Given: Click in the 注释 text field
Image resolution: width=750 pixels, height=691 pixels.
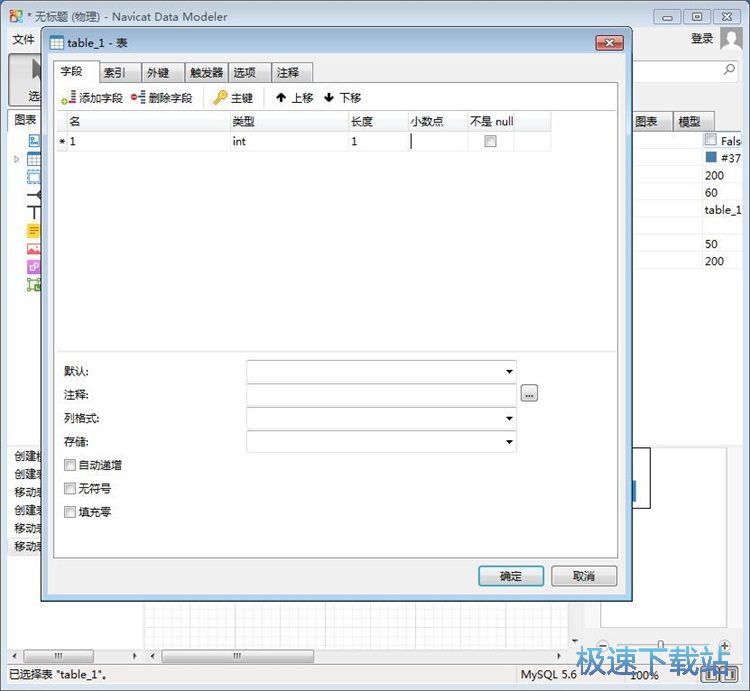Looking at the screenshot, I should coord(380,395).
